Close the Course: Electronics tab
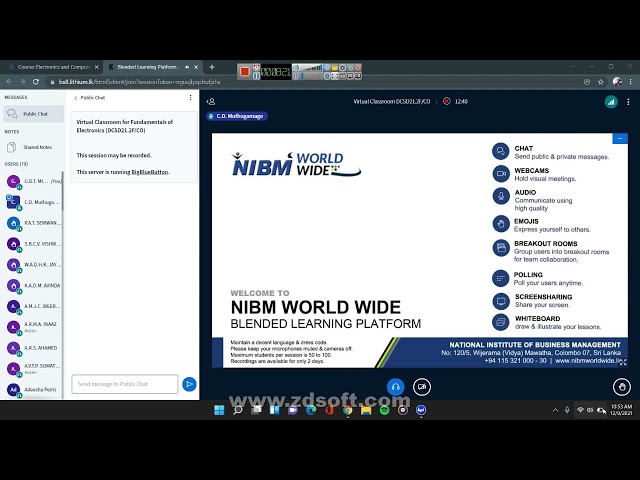Screen dimensions: 640x480 (x=97, y=67)
